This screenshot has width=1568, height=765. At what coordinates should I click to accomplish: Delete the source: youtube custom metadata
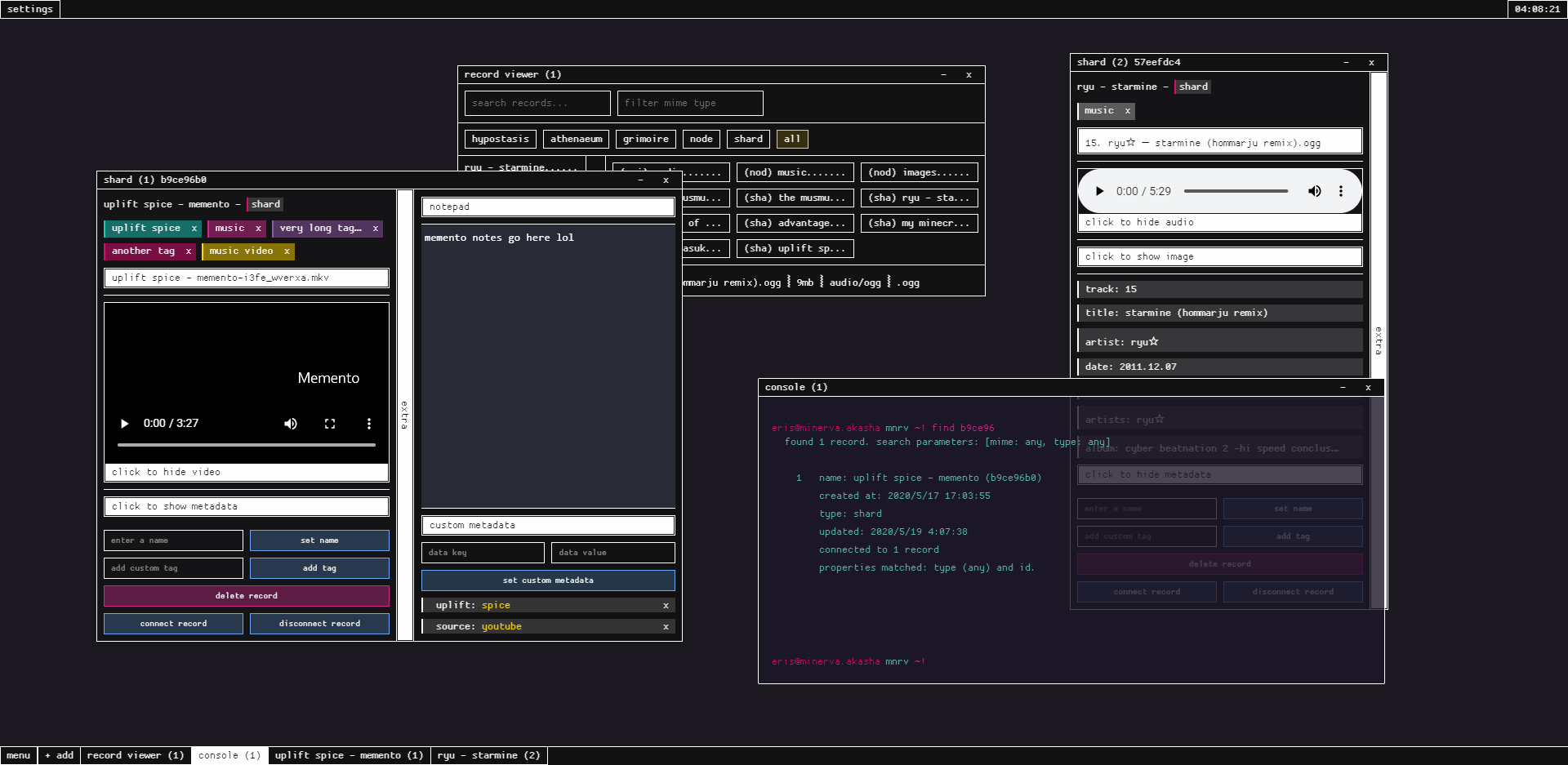[666, 627]
